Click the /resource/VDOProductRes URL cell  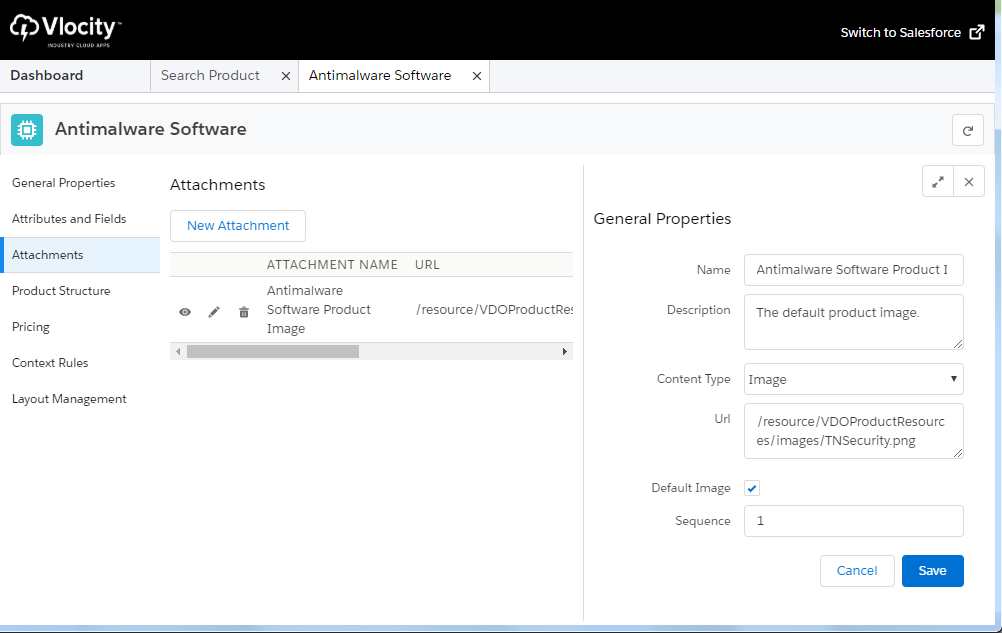point(495,309)
